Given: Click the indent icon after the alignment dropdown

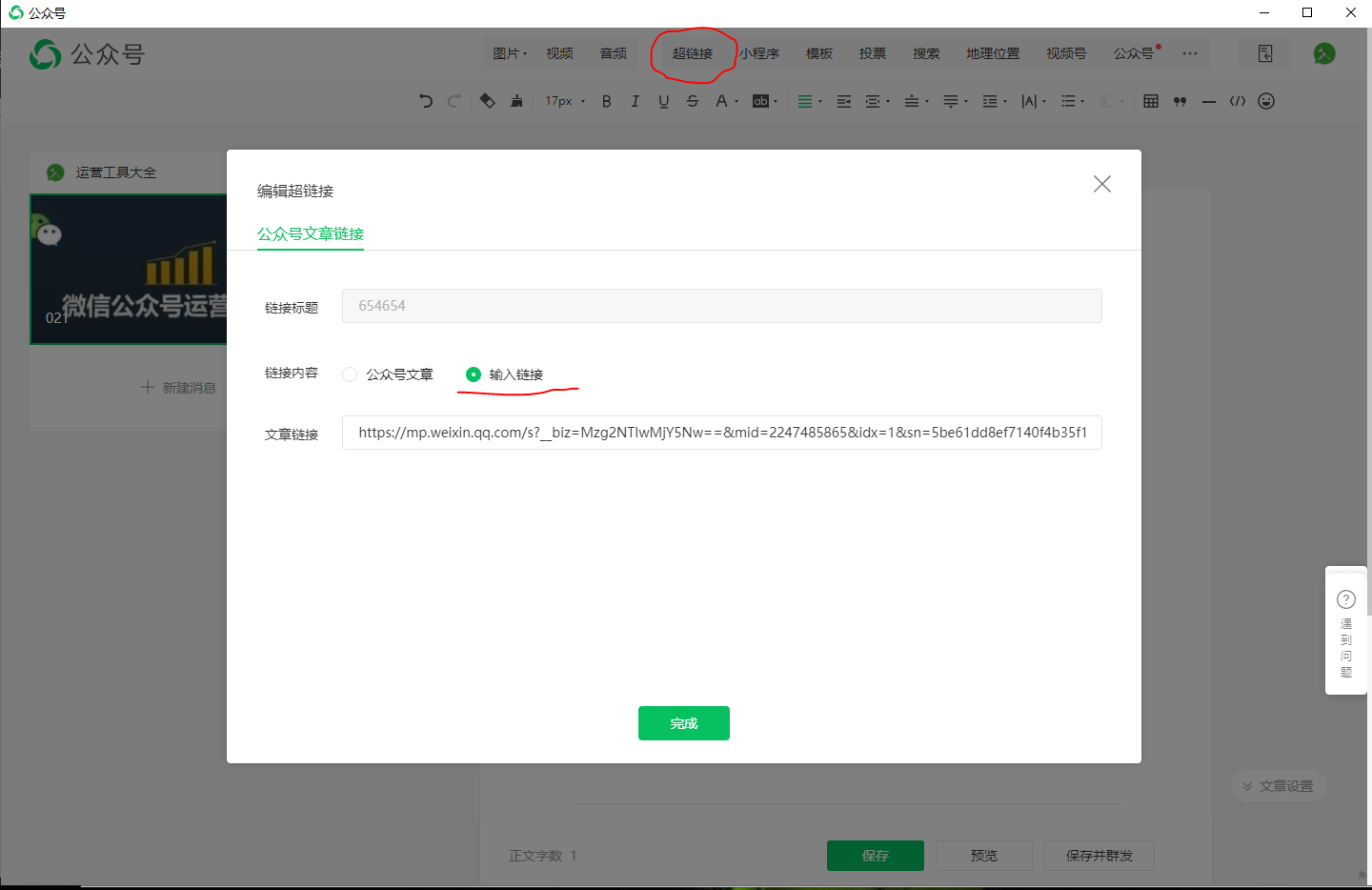Looking at the screenshot, I should click(843, 101).
